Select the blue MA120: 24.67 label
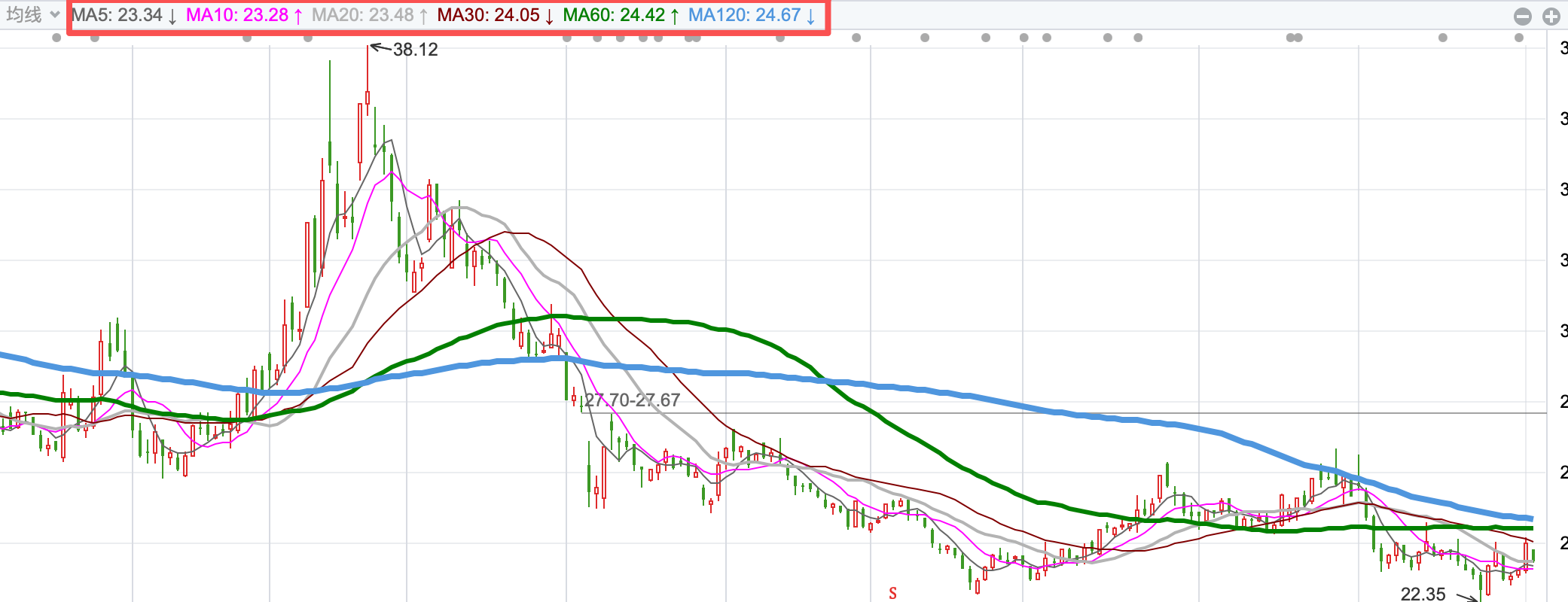 click(744, 16)
